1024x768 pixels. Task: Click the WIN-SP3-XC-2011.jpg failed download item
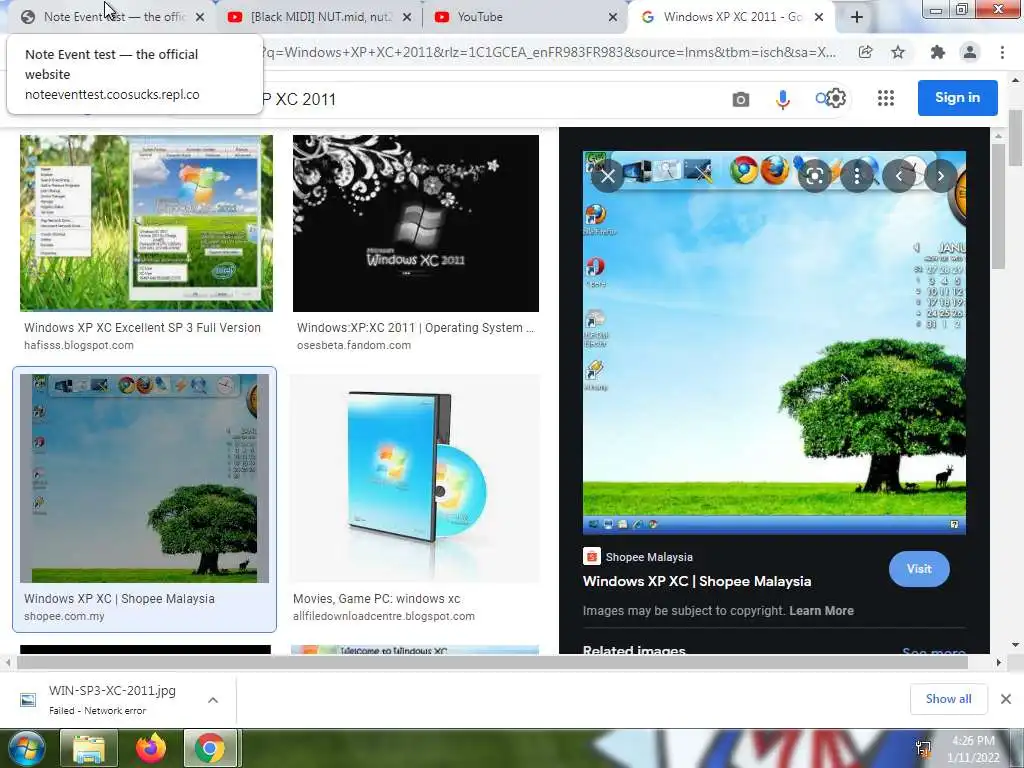(x=112, y=700)
